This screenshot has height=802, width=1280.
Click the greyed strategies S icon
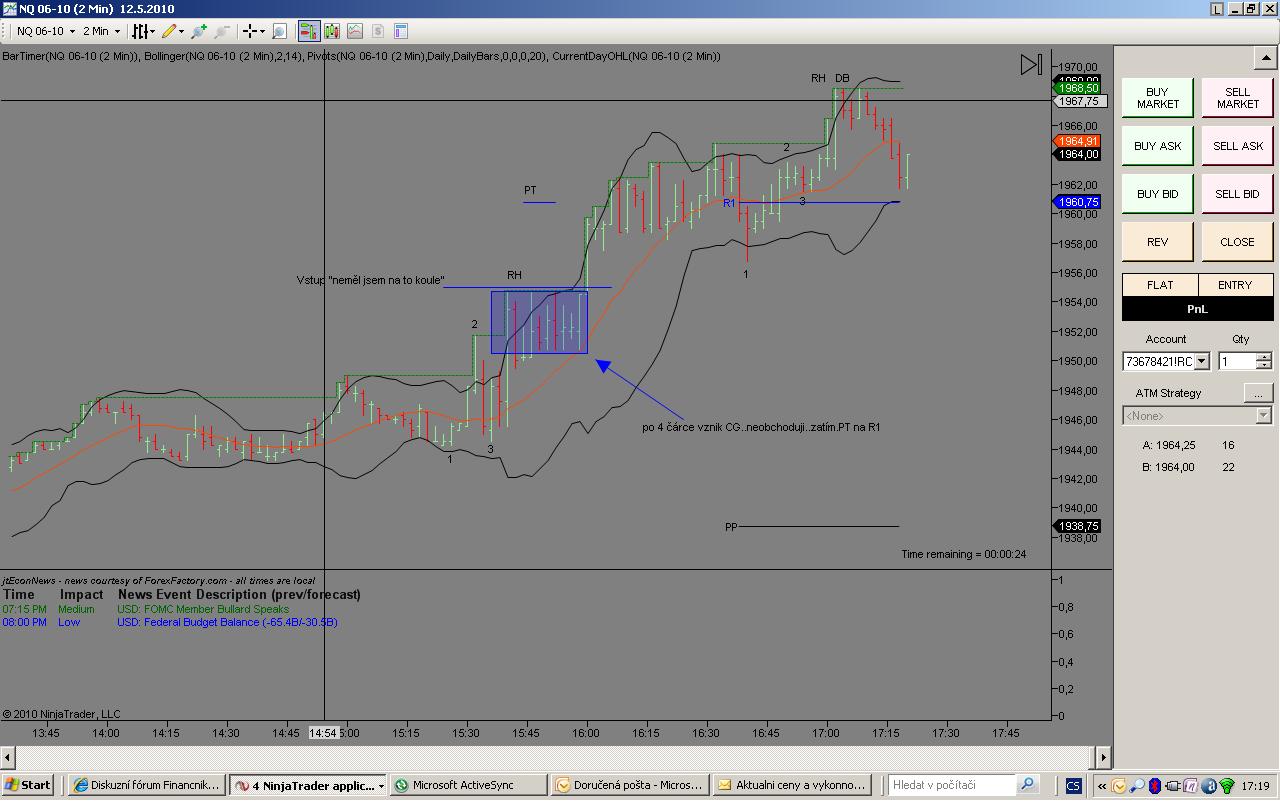point(378,32)
